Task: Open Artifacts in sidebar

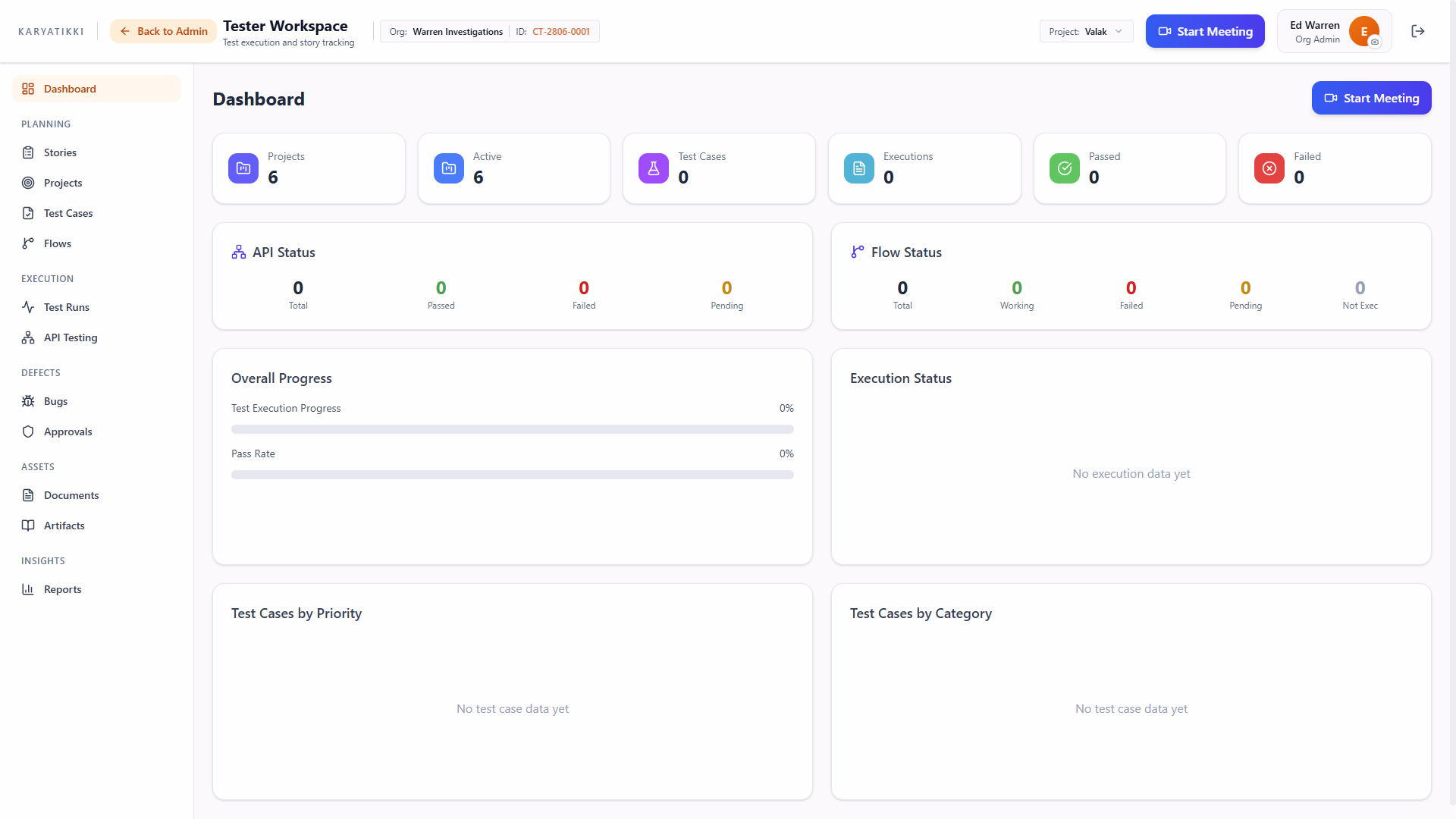Action: pos(96,526)
